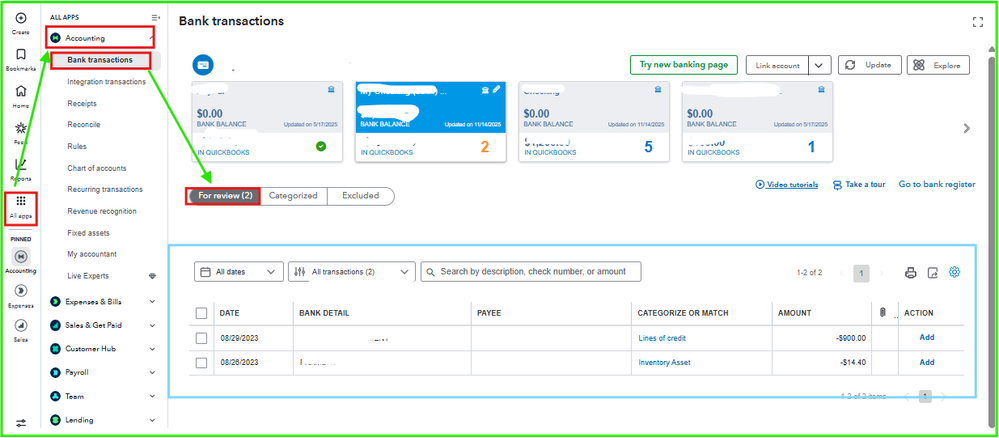
Task: Click Try new banking page button
Action: pyautogui.click(x=684, y=65)
